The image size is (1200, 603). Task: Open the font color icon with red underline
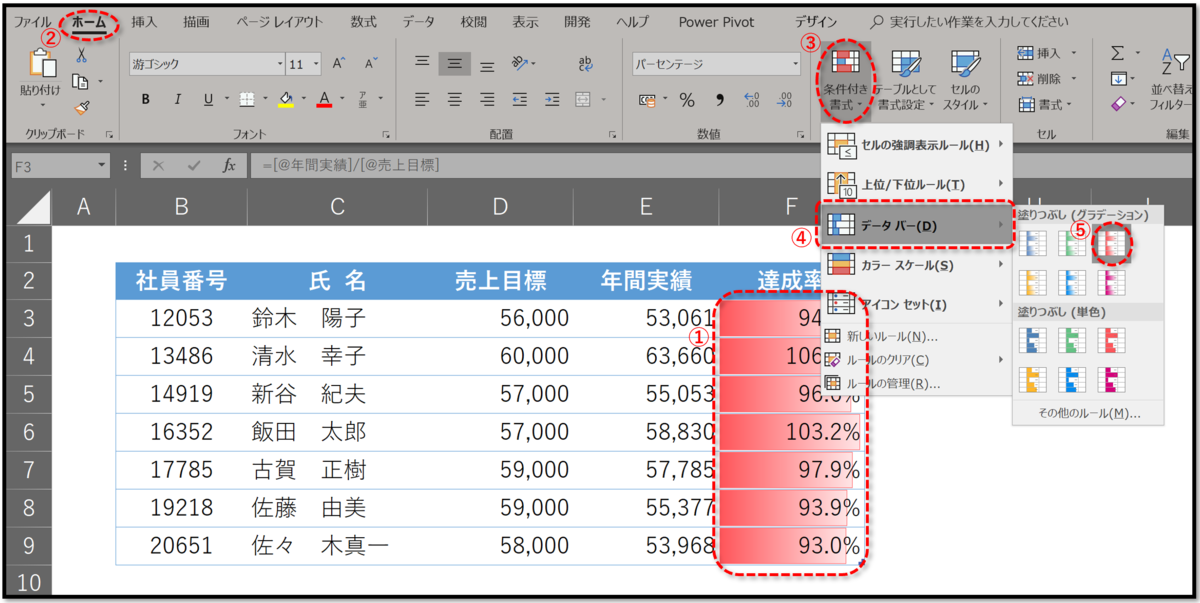coord(324,100)
